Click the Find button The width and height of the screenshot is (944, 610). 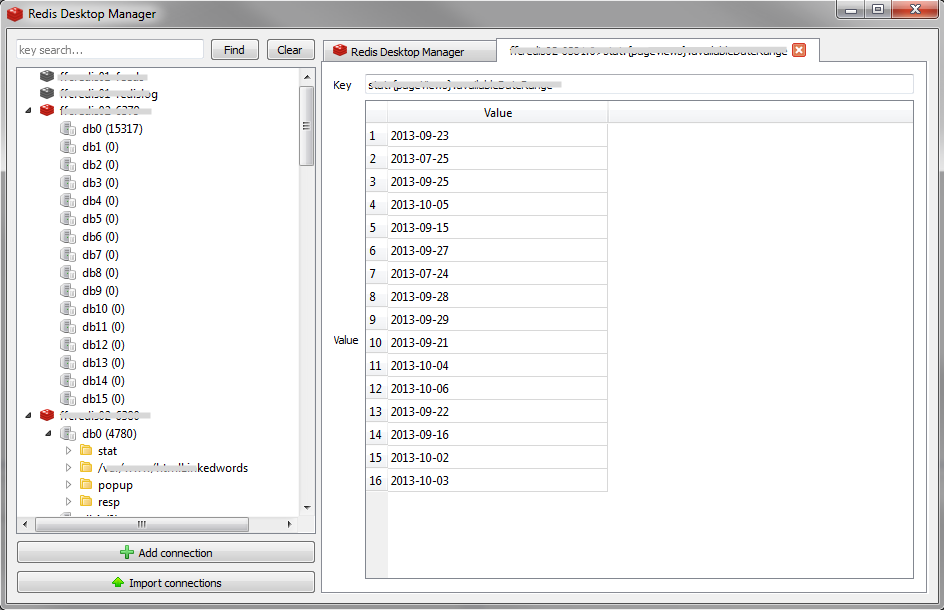pyautogui.click(x=235, y=50)
